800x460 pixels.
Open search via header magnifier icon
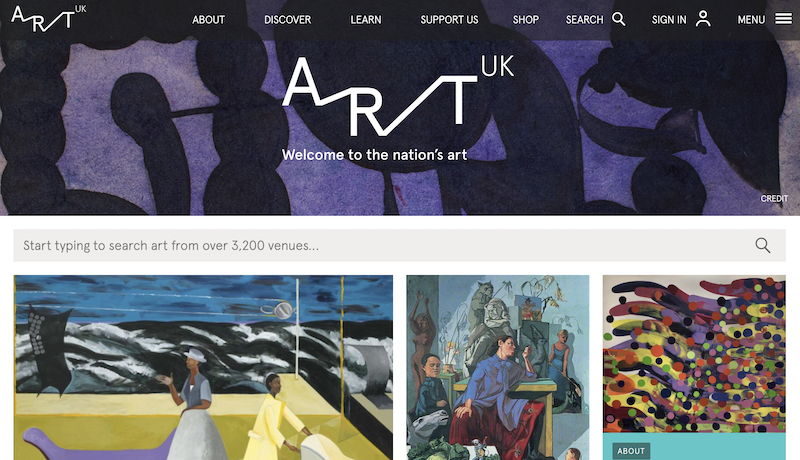coord(618,19)
